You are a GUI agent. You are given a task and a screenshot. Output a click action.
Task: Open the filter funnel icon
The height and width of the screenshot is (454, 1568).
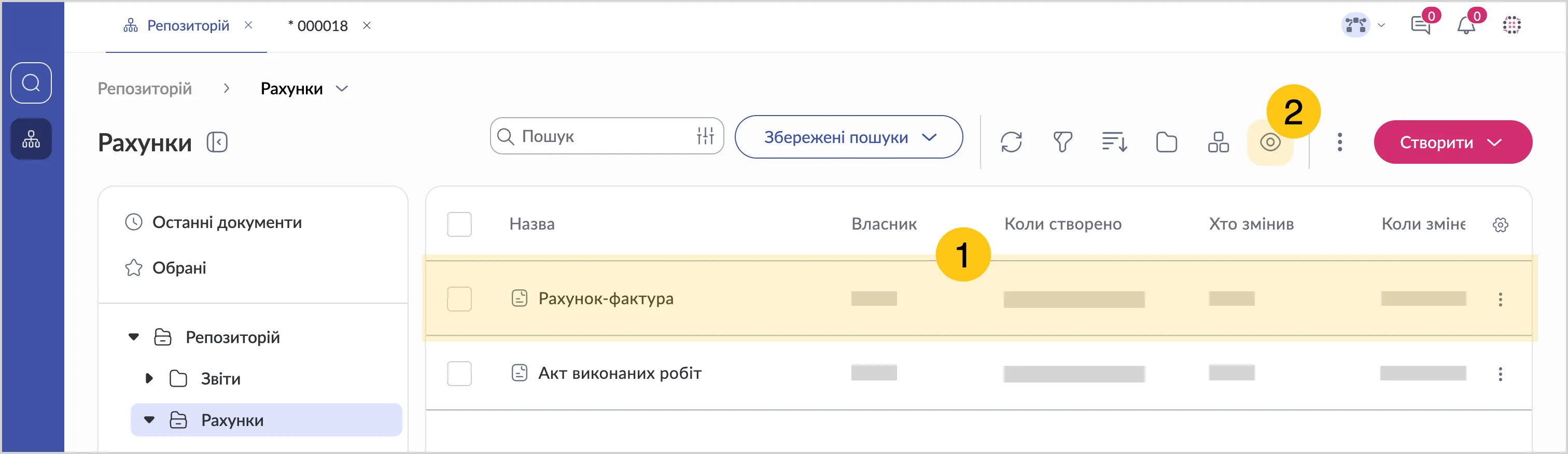1062,143
